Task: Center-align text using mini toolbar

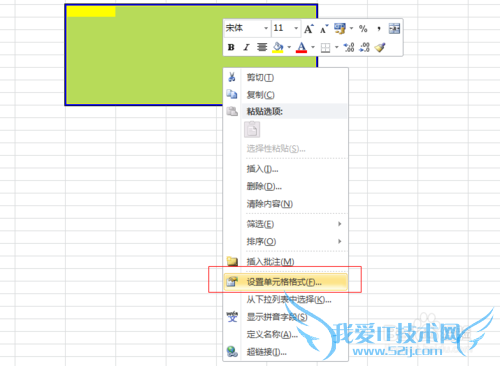Action: click(262, 47)
